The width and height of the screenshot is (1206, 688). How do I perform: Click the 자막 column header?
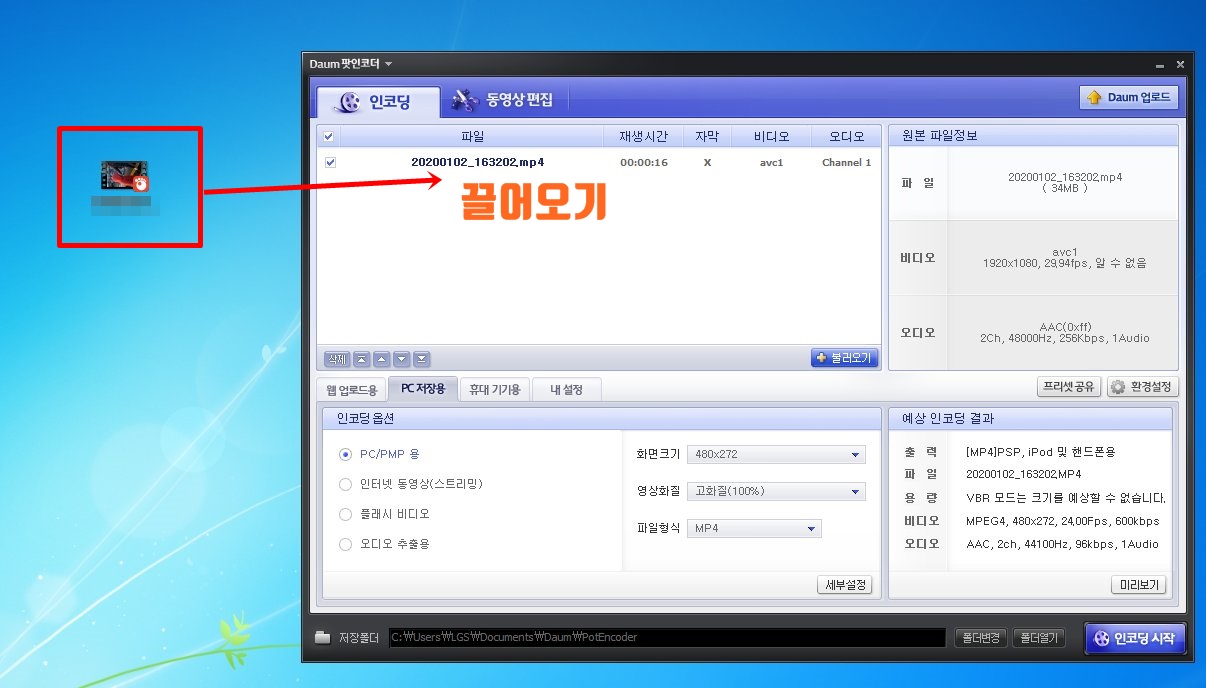tap(707, 136)
